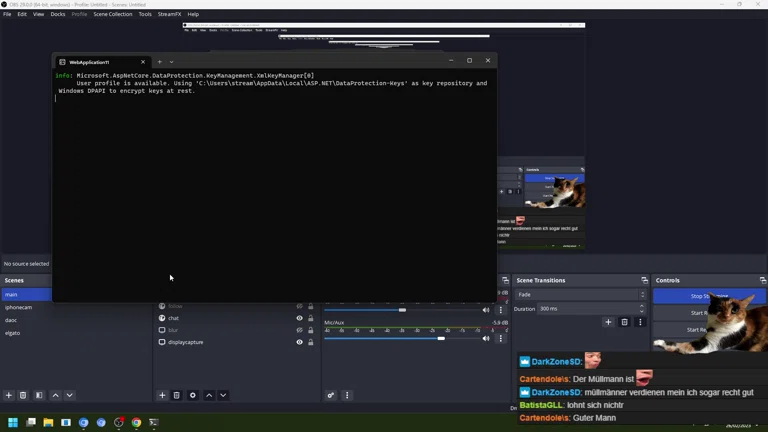Add a new scene transition with plus
The width and height of the screenshot is (768, 432).
(x=608, y=322)
